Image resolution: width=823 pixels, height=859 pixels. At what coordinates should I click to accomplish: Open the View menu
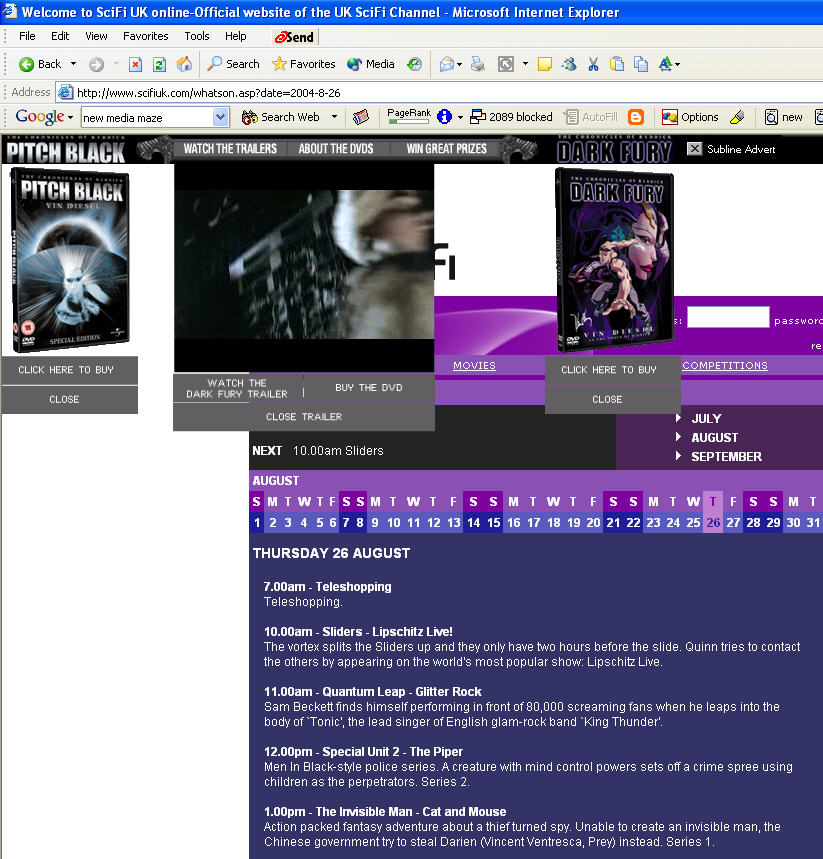click(x=96, y=36)
